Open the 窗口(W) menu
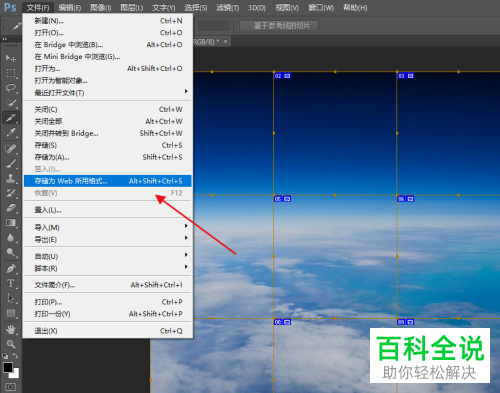 pyautogui.click(x=321, y=7)
